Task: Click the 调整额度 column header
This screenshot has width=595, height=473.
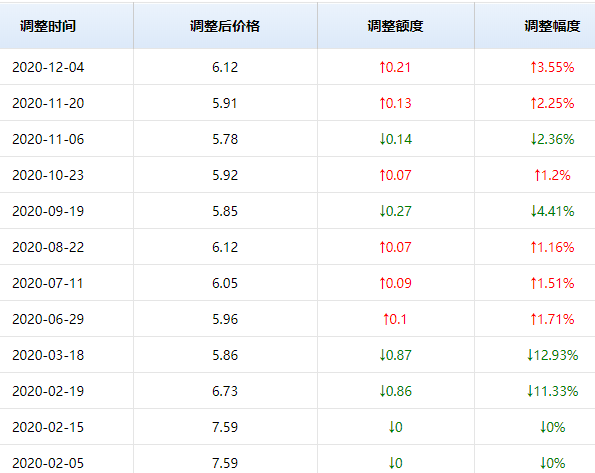Action: tap(395, 26)
